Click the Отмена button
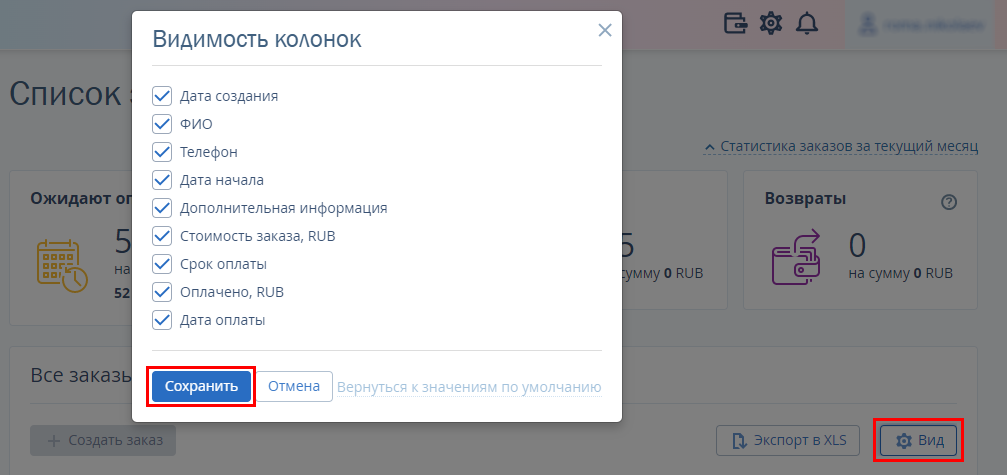Viewport: 1007px width, 475px height. click(294, 386)
